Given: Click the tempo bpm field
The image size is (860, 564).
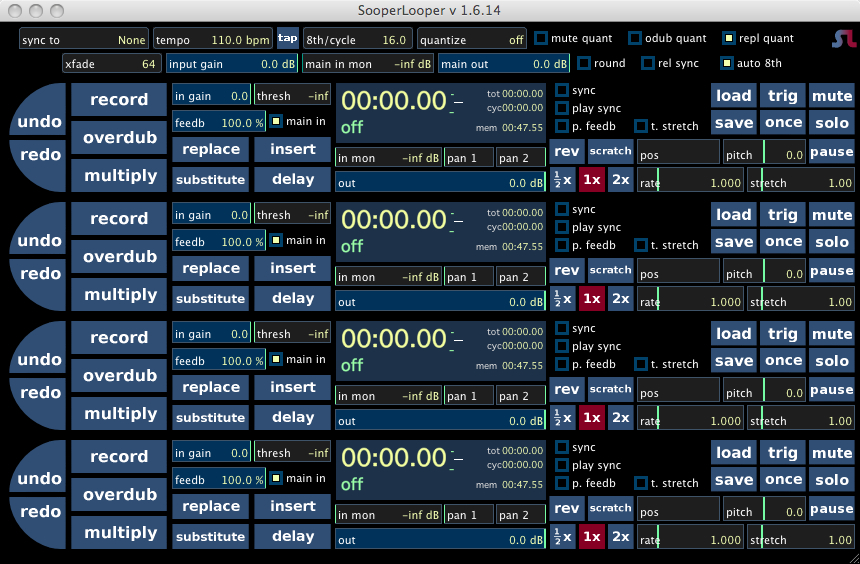Looking at the screenshot, I should (213, 40).
